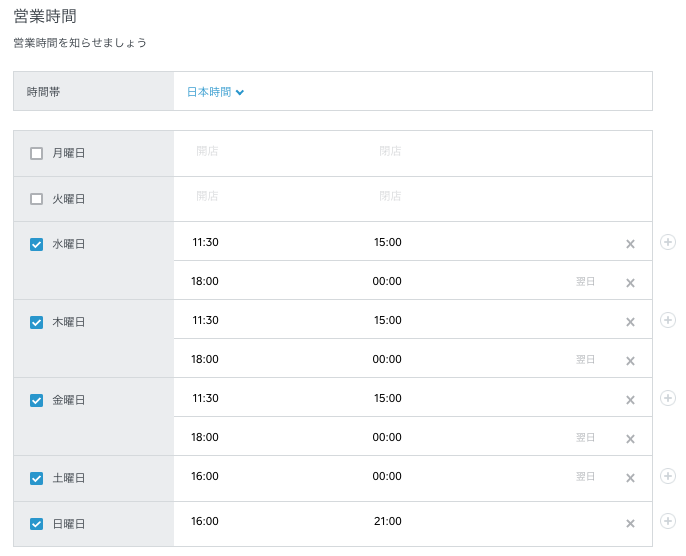Disable the 日曜日 checkbox

point(37,523)
